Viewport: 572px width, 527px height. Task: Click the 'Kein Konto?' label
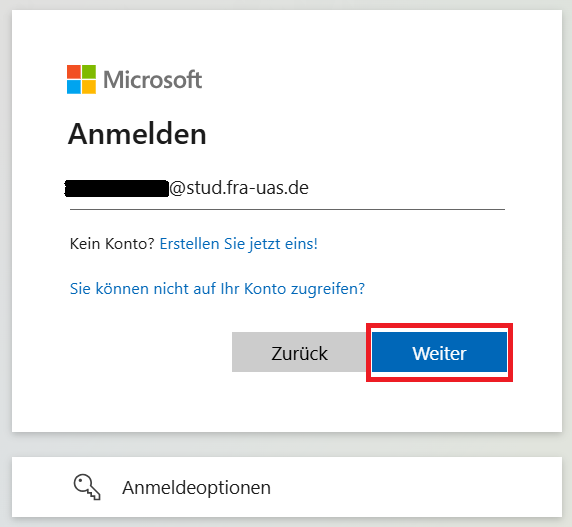click(112, 244)
